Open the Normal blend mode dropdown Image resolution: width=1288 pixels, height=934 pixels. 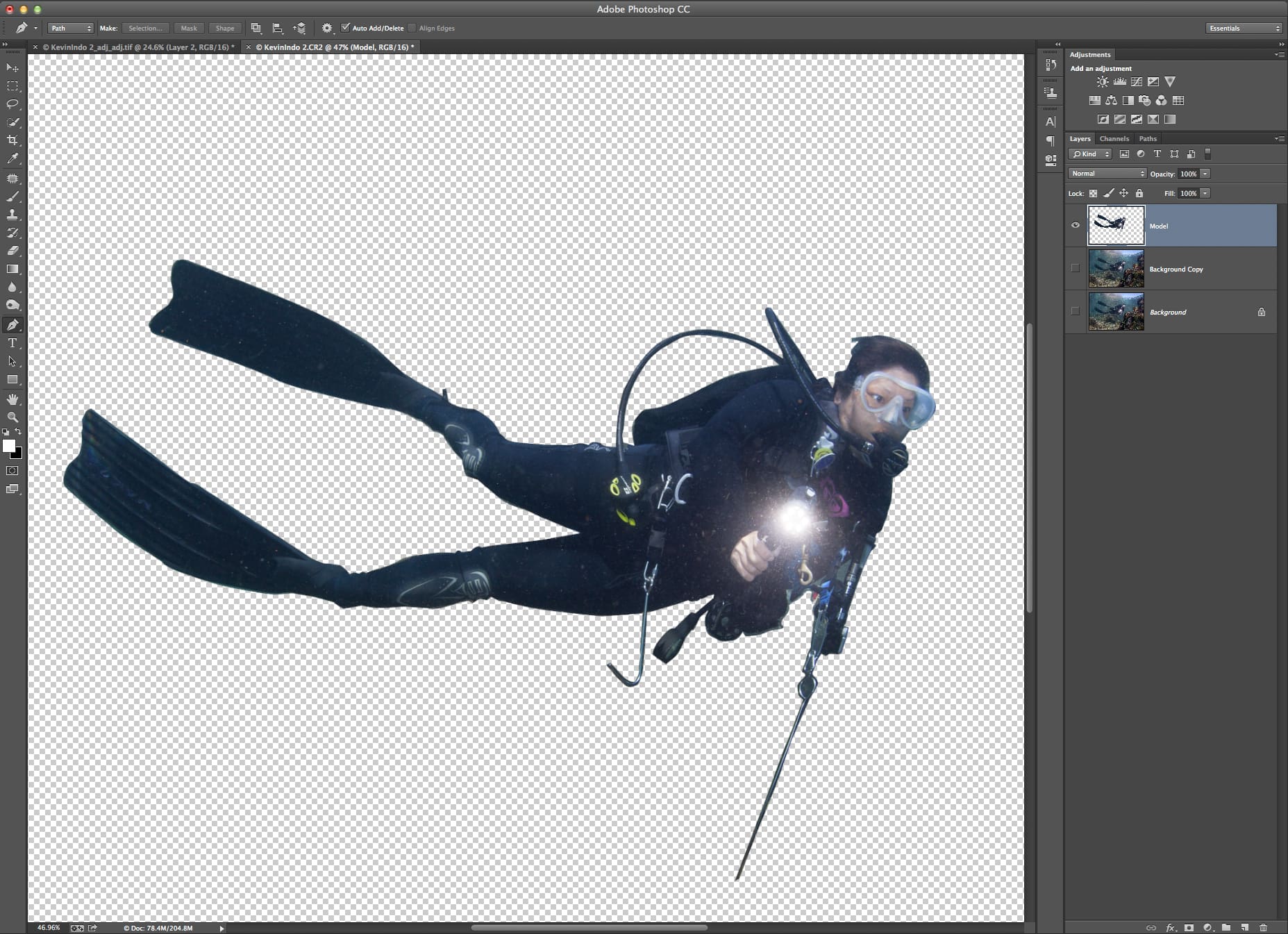click(x=1107, y=174)
